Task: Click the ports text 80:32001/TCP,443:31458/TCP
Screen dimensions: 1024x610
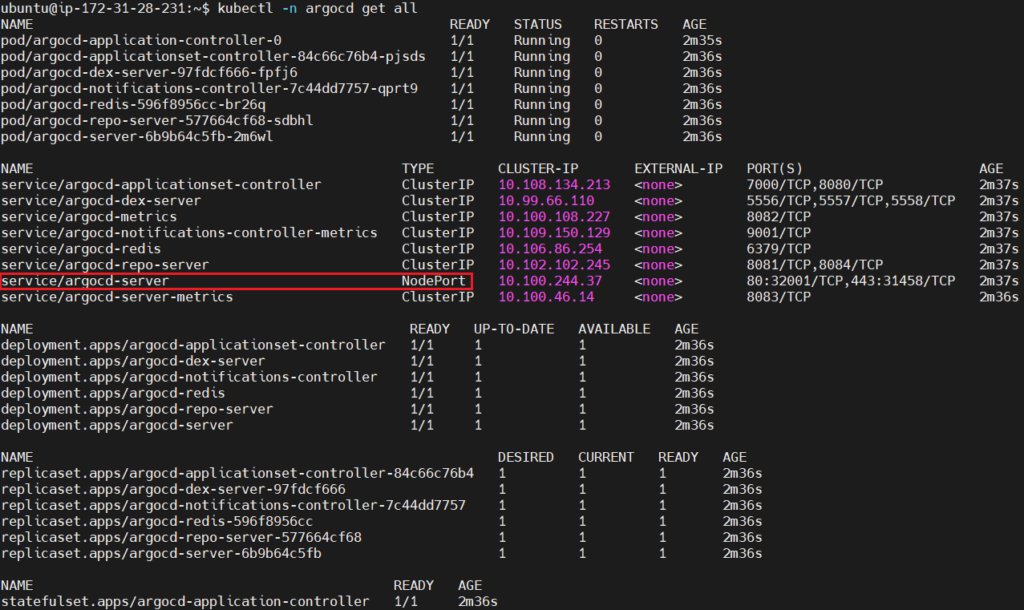Action: pyautogui.click(x=851, y=281)
